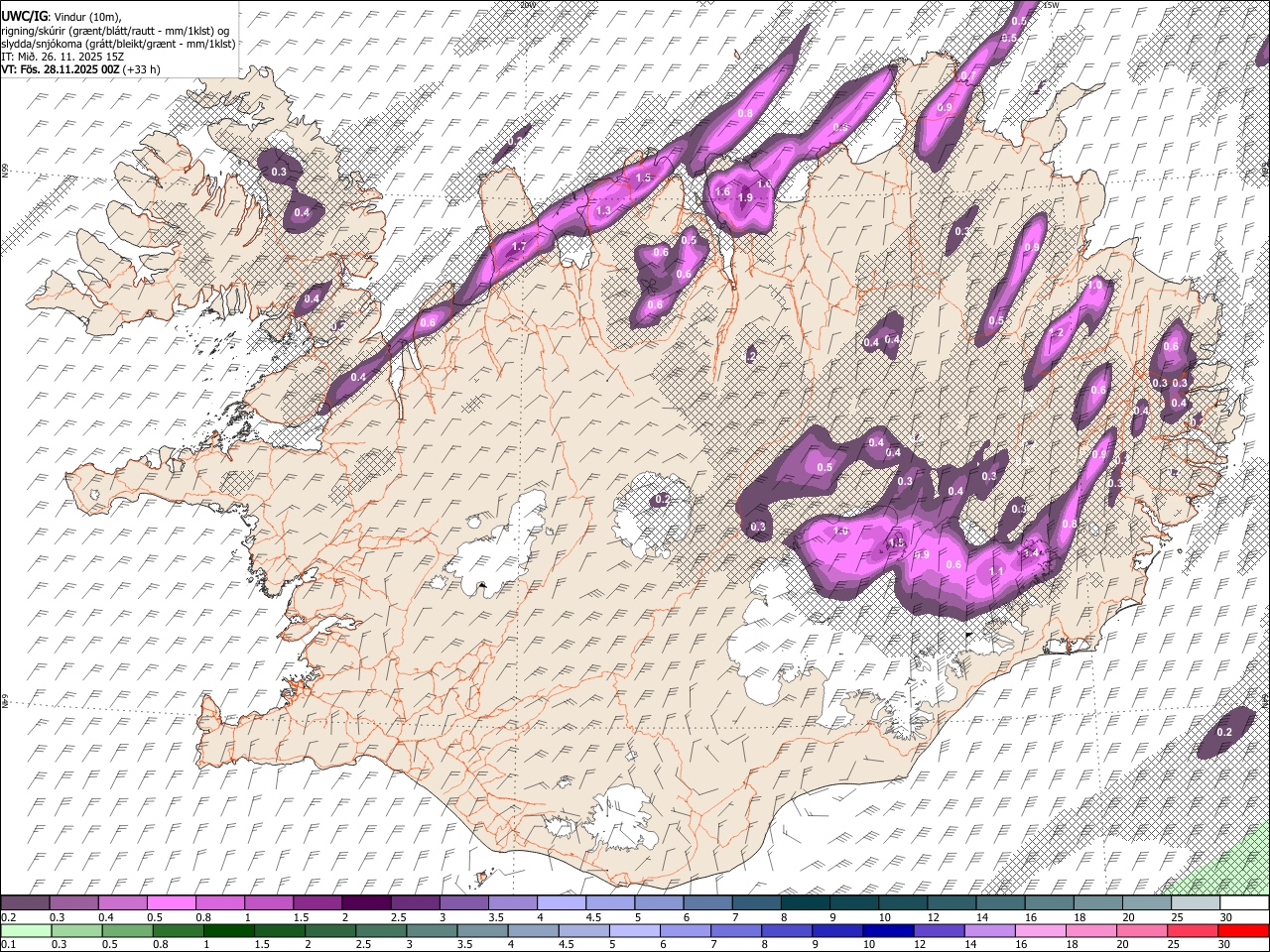The image size is (1270, 952).
Task: Click the 1.7 snowfall value on the map
Action: point(519,247)
